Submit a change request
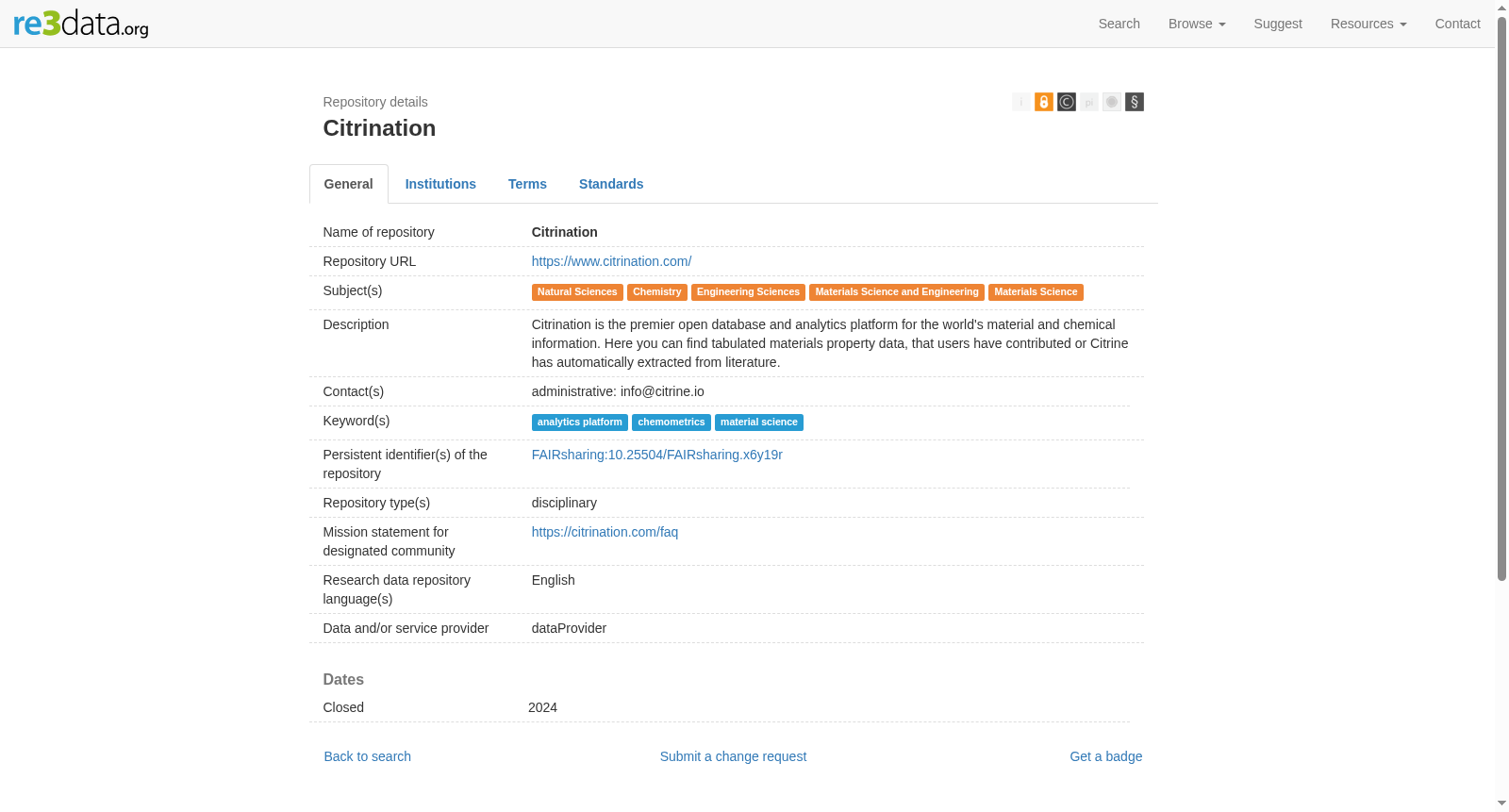This screenshot has width=1509, height=812. 733,756
